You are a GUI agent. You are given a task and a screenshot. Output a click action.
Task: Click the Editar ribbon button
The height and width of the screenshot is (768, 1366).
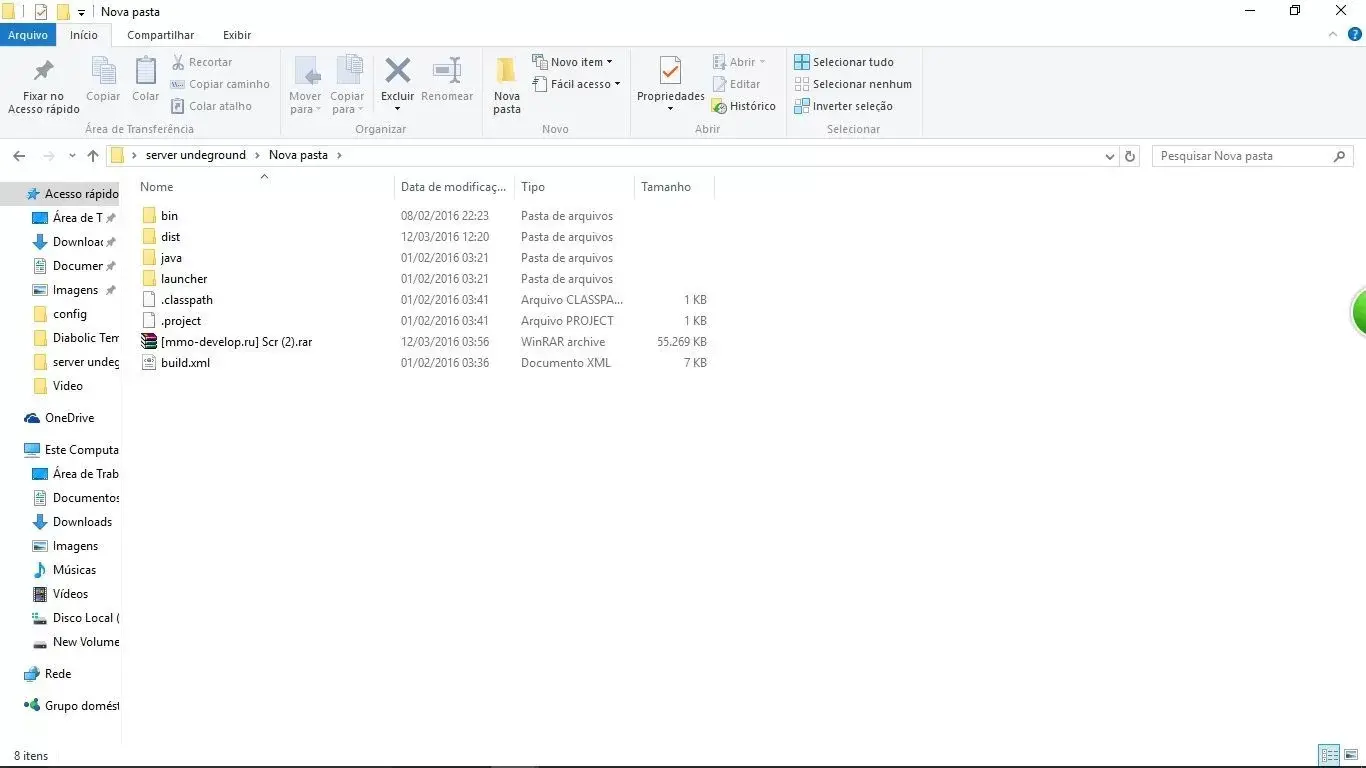pos(736,84)
